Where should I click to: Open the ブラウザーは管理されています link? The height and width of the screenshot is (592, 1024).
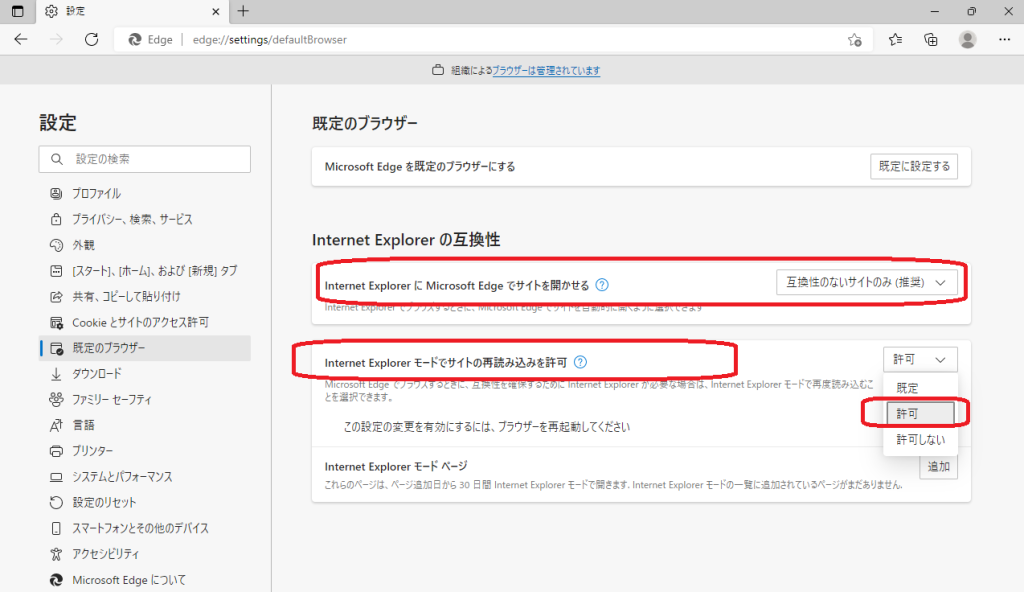click(x=546, y=71)
